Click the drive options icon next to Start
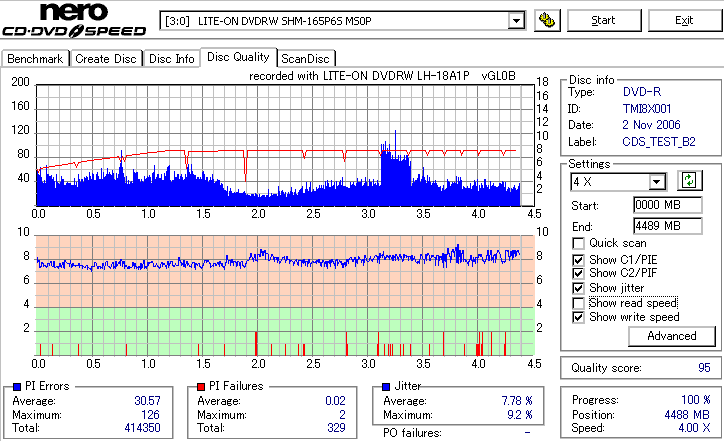 point(547,21)
